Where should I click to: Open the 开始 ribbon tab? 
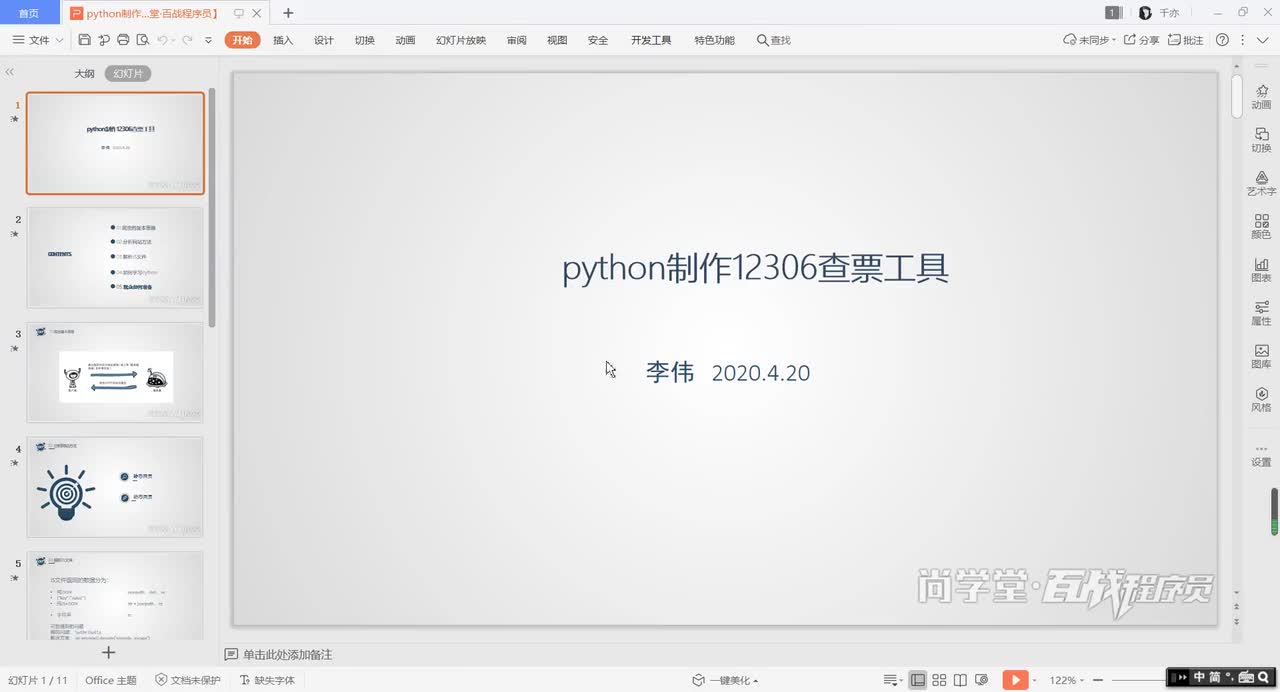[x=242, y=40]
